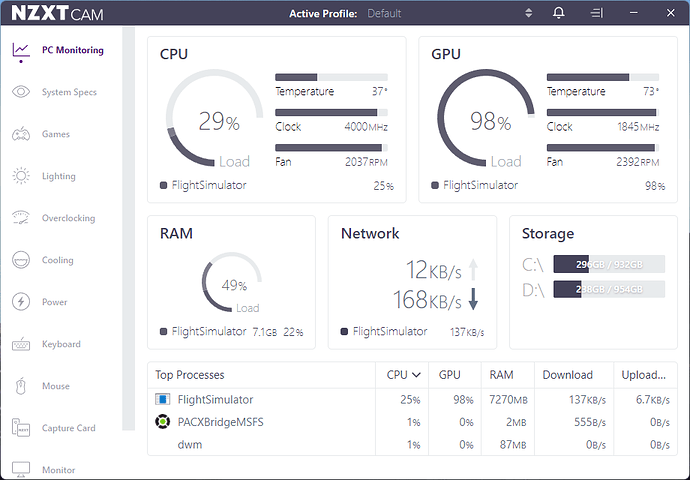Image resolution: width=690 pixels, height=480 pixels.
Task: Open the Overclocking gauge icon
Action: (21, 218)
